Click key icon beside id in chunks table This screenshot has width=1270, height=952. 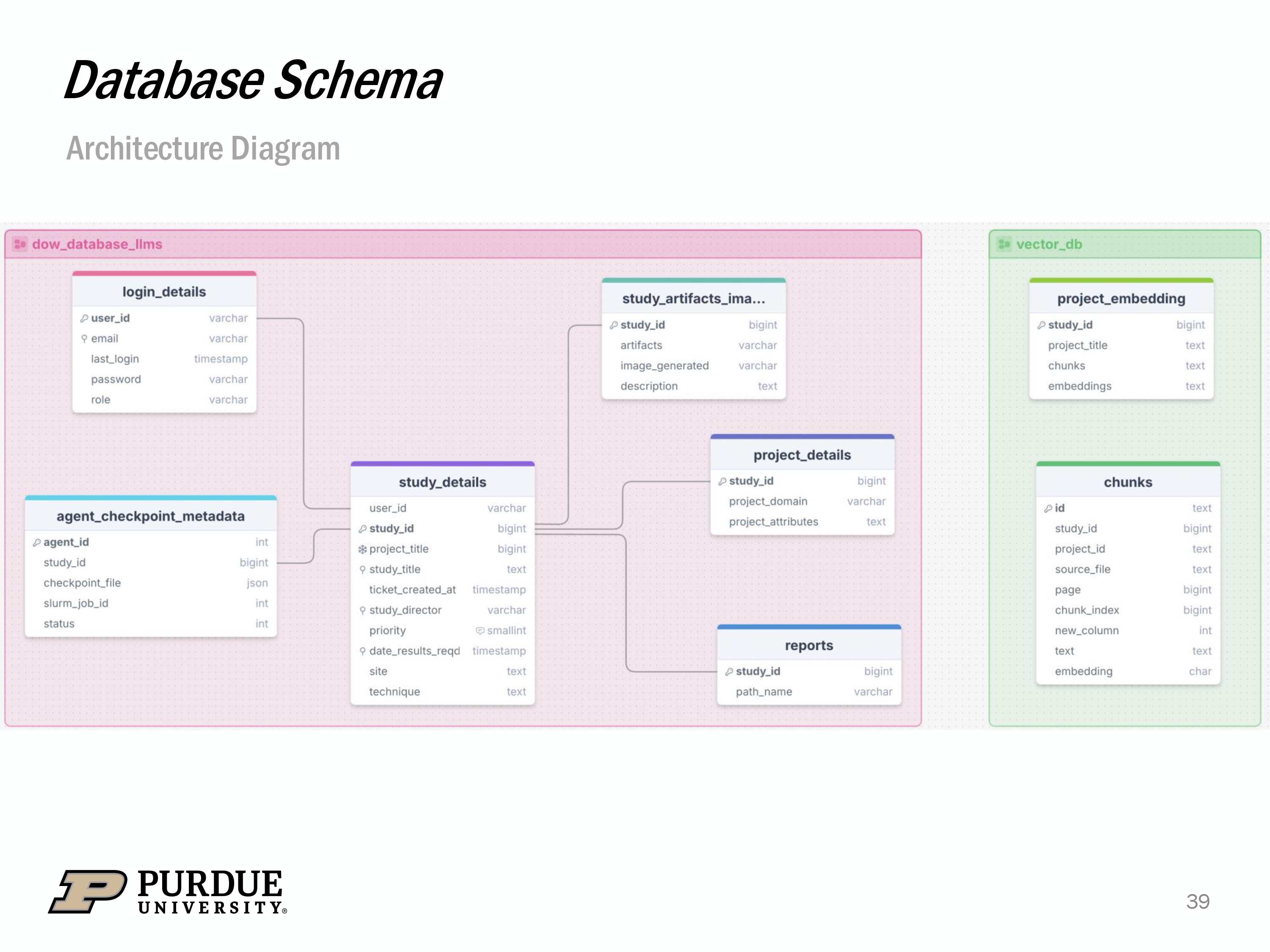click(1048, 509)
